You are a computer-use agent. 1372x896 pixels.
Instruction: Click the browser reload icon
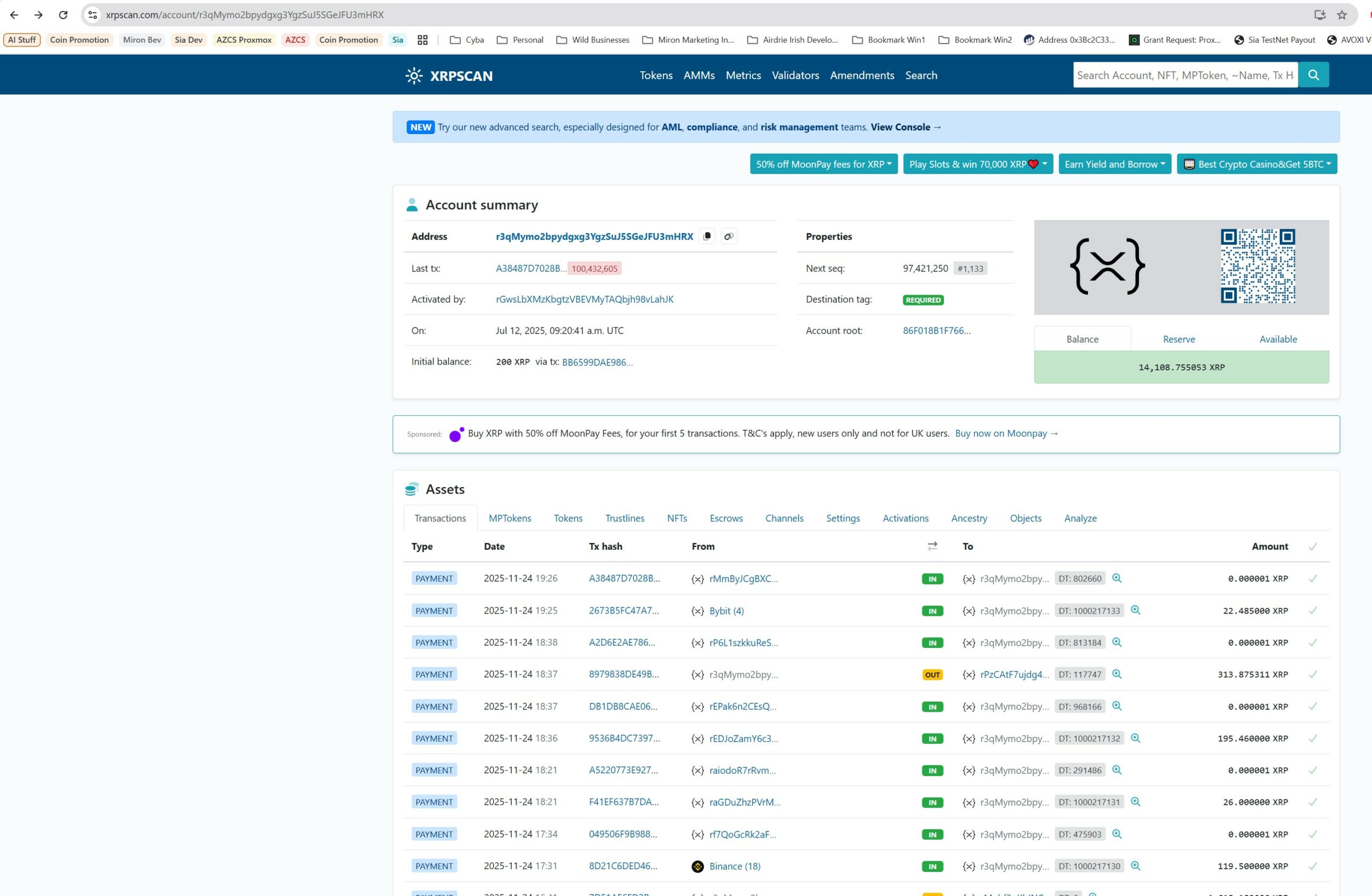point(63,15)
